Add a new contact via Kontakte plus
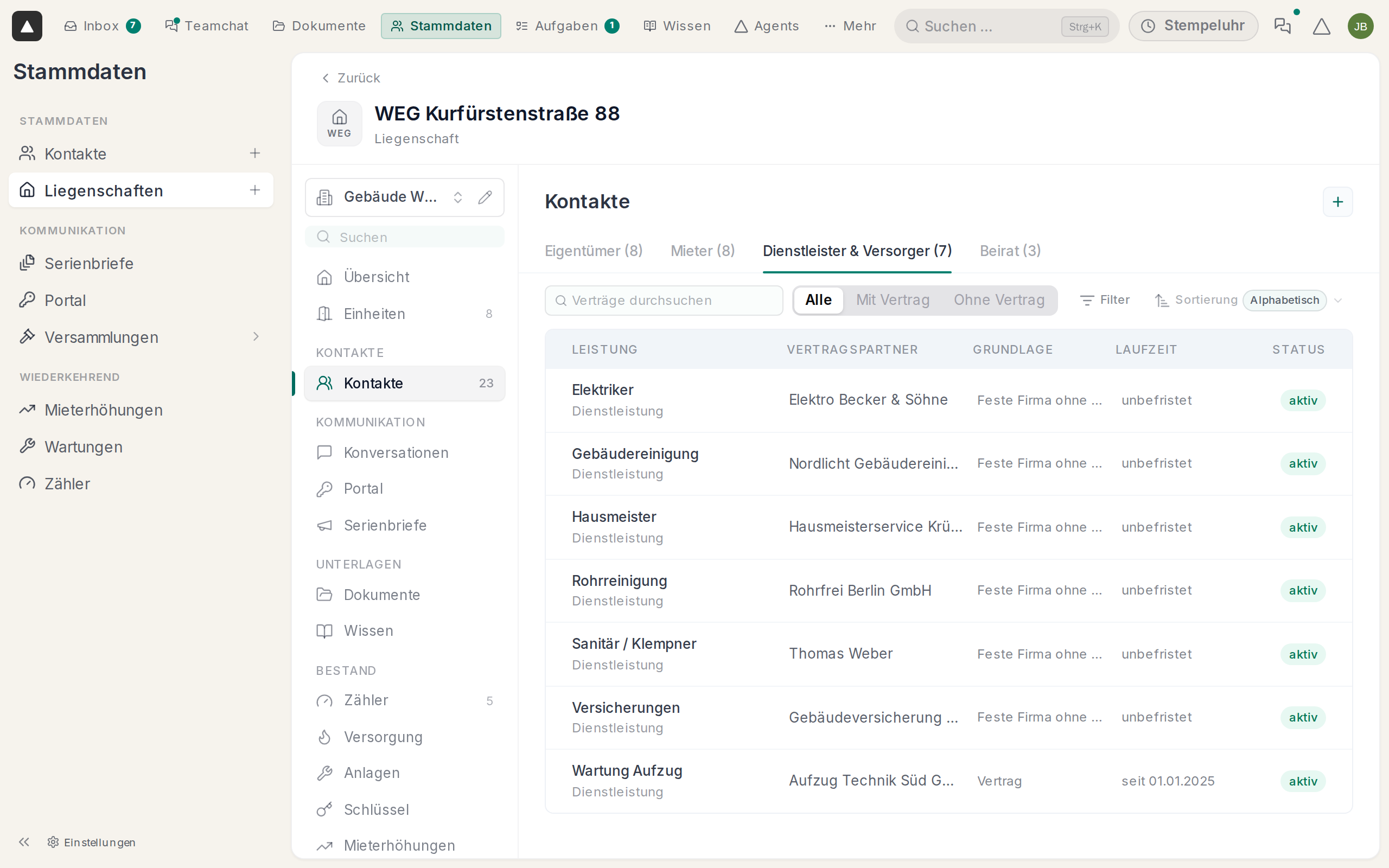 [255, 154]
